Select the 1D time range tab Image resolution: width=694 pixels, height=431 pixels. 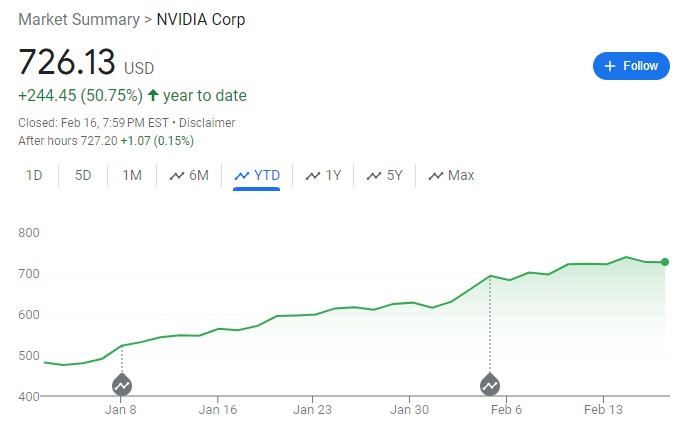(x=34, y=176)
